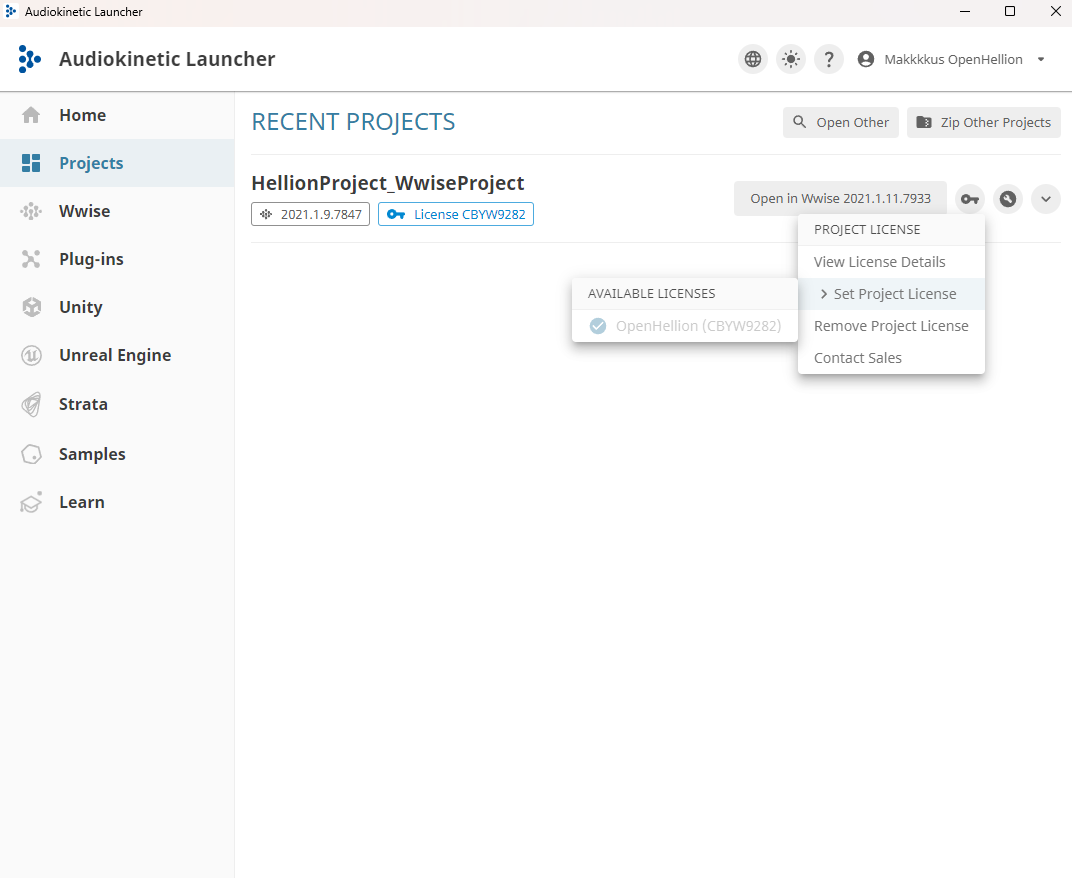This screenshot has width=1072, height=878.
Task: Open the Strata section
Action: click(x=117, y=404)
